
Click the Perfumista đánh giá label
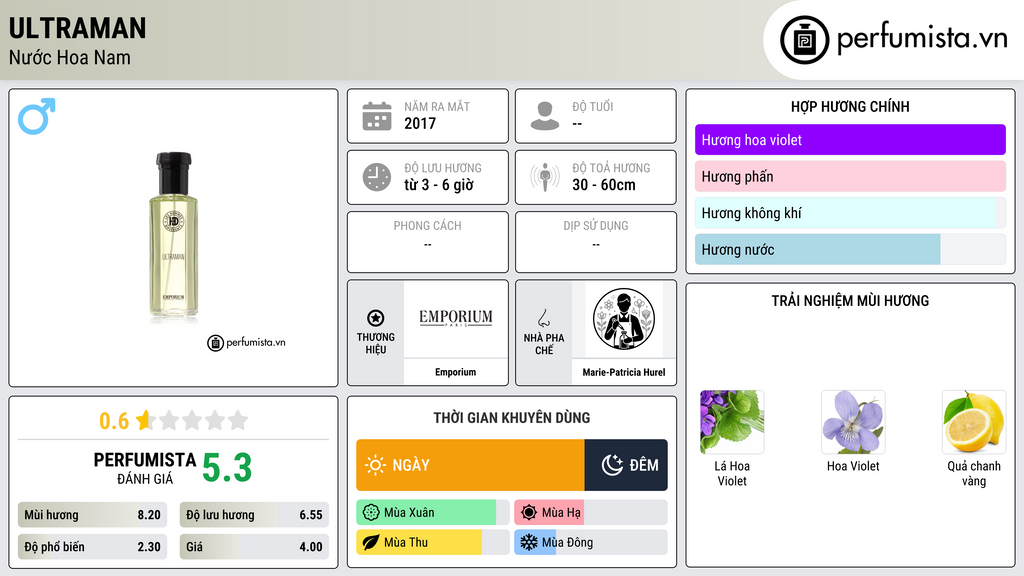145,468
